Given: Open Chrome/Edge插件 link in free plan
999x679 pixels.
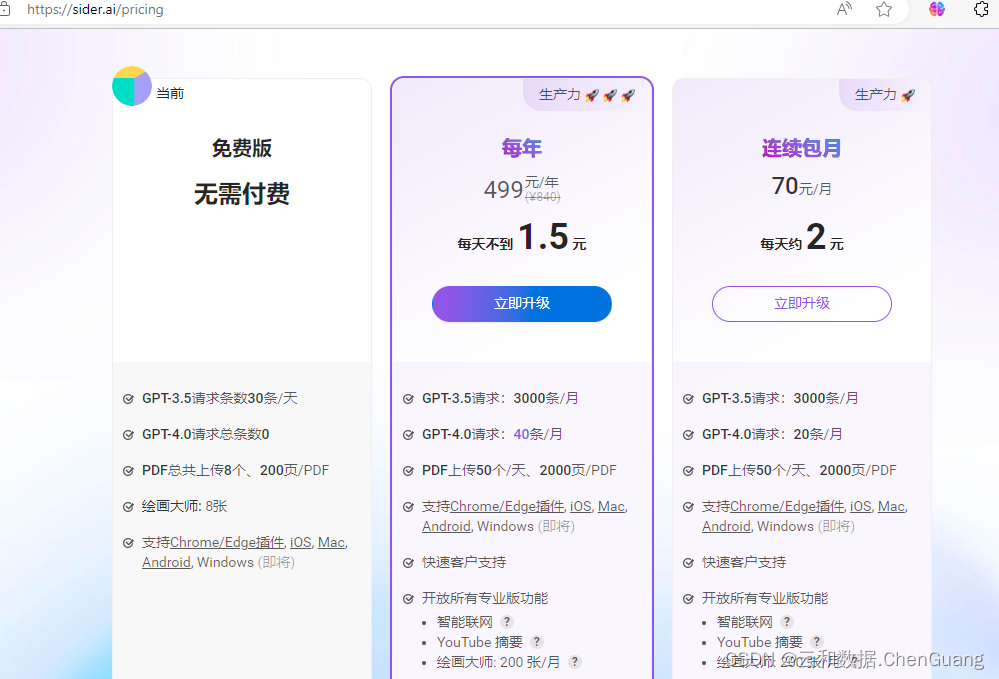Looking at the screenshot, I should click(227, 542).
